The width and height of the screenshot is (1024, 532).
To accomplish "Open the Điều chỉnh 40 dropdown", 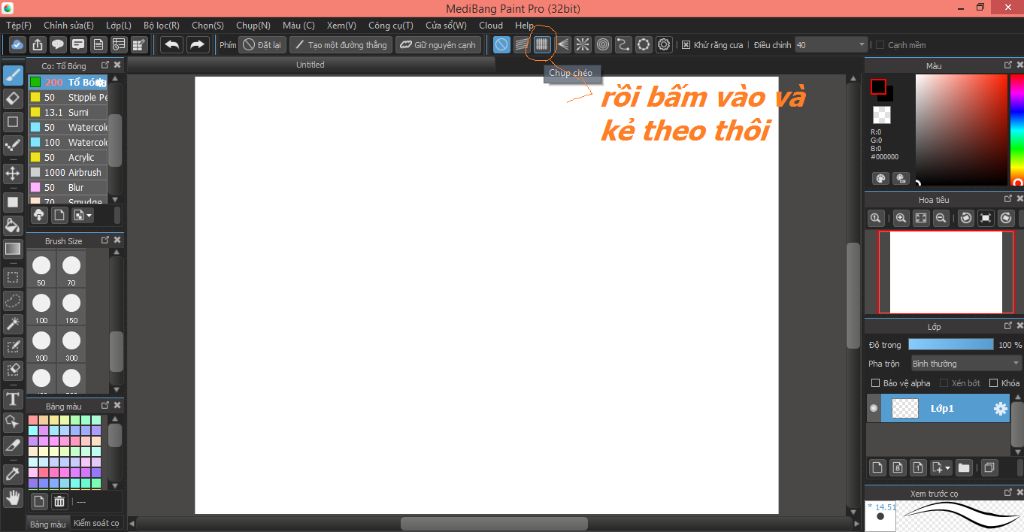I will click(x=831, y=45).
